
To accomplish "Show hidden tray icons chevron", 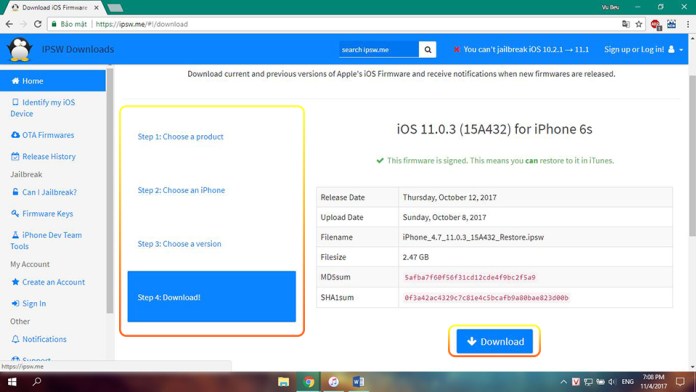I will coord(563,382).
